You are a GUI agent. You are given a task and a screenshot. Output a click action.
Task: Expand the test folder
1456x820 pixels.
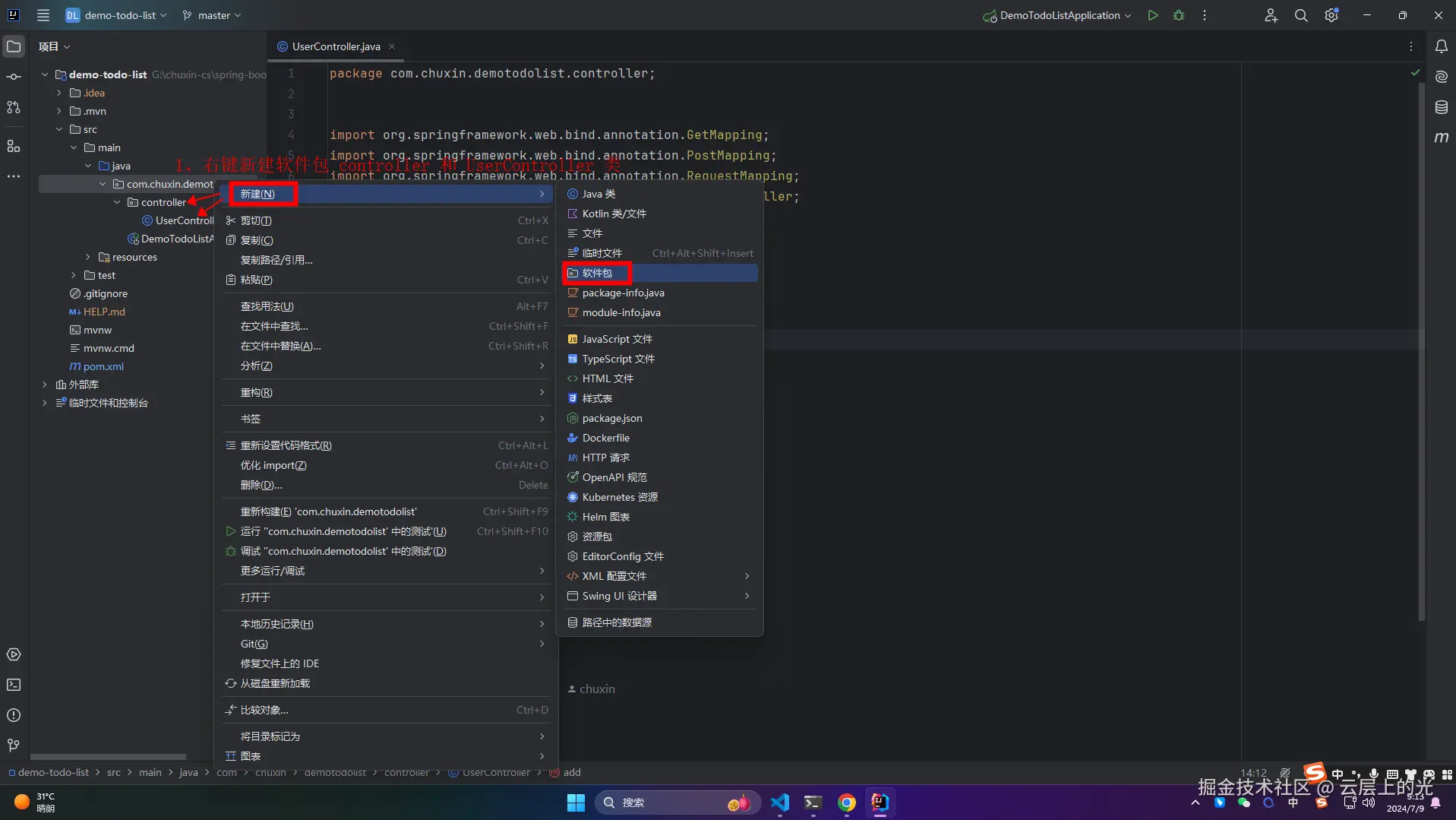click(x=74, y=275)
